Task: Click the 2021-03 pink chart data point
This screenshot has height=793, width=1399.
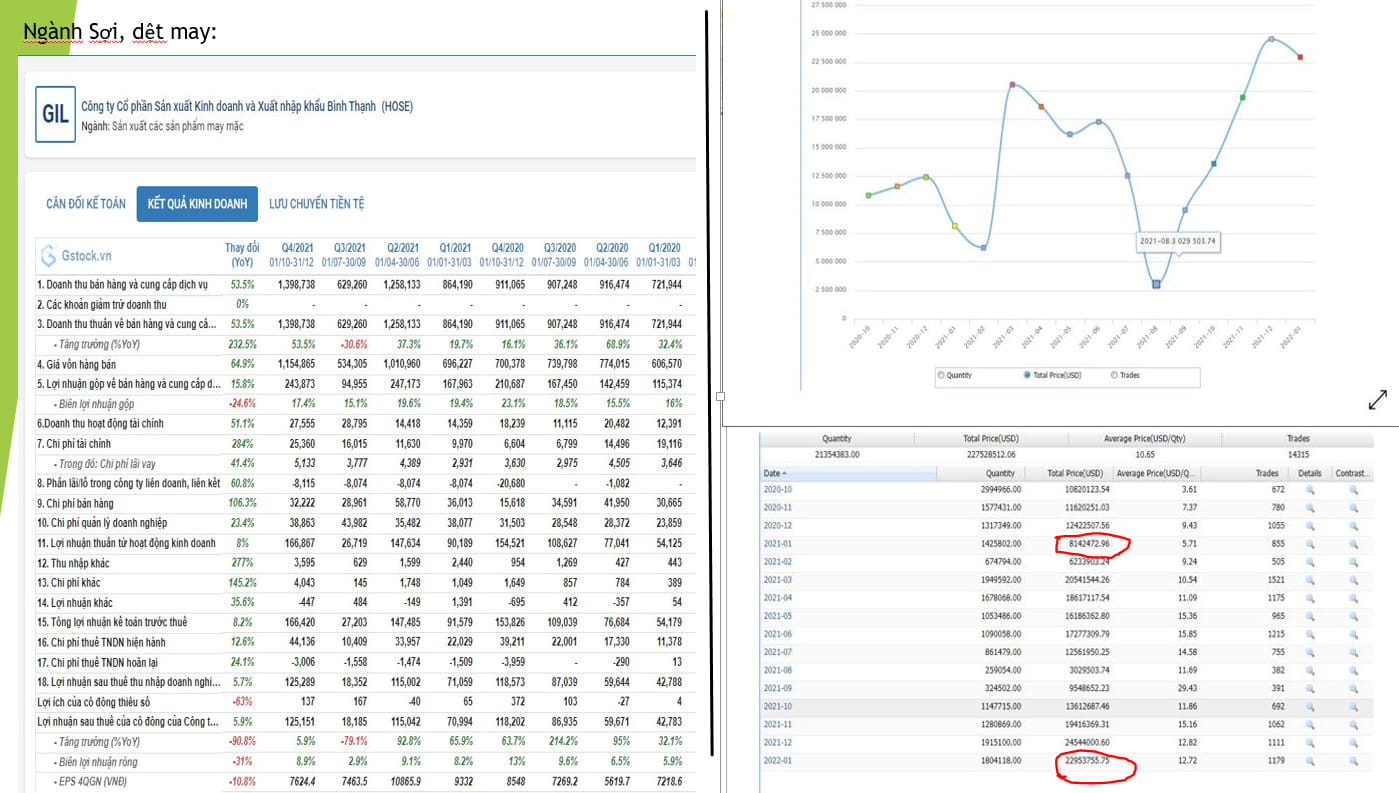Action: pyautogui.click(x=1012, y=84)
